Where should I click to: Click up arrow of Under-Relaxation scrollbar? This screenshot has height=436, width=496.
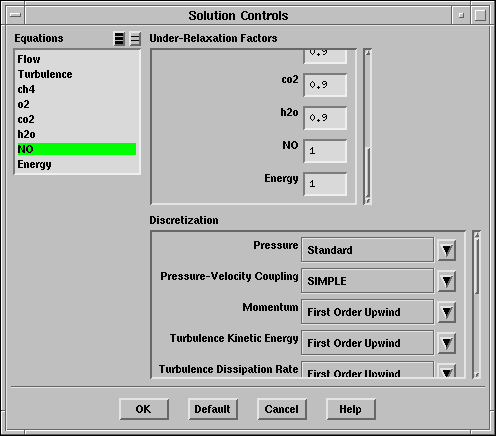coord(368,53)
